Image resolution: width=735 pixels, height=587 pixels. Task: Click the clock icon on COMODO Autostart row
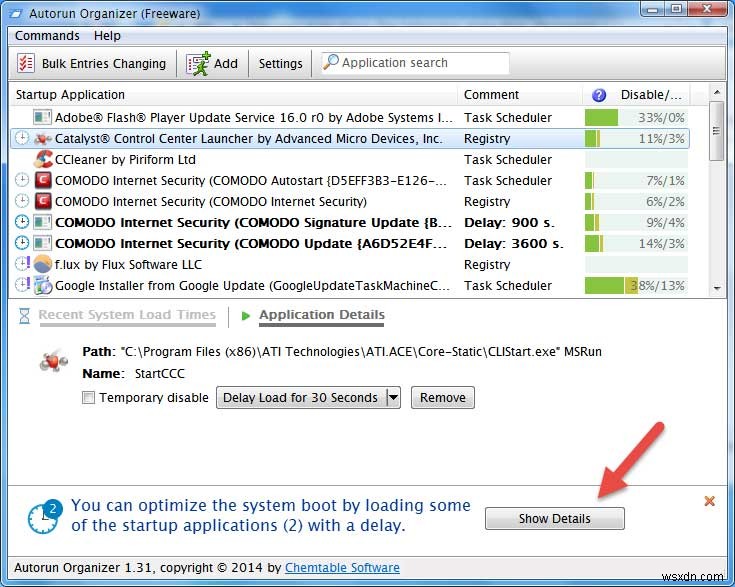(22, 180)
